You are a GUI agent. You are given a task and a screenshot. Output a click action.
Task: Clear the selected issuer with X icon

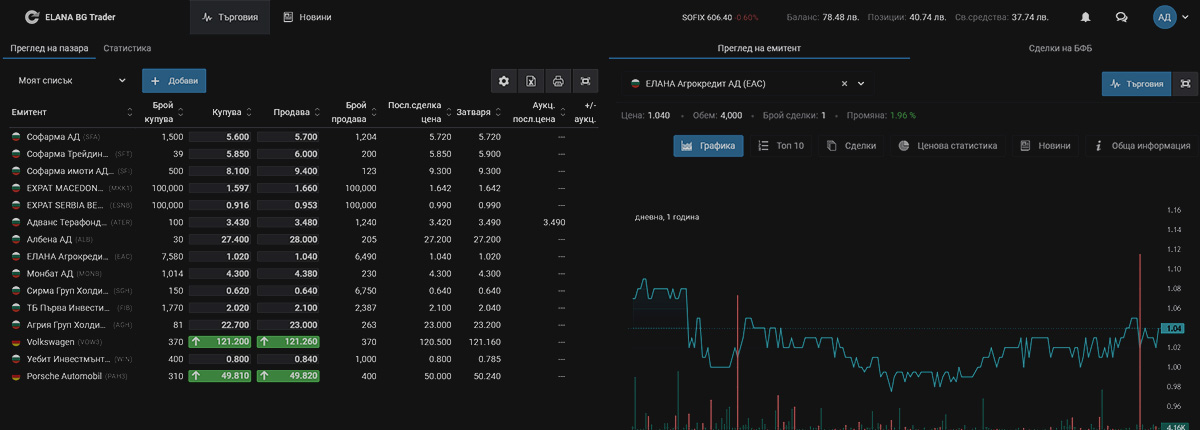click(x=844, y=84)
